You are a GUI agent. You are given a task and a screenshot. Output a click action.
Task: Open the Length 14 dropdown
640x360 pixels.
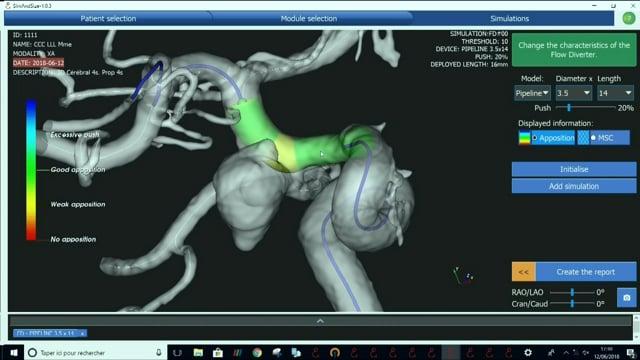615,93
